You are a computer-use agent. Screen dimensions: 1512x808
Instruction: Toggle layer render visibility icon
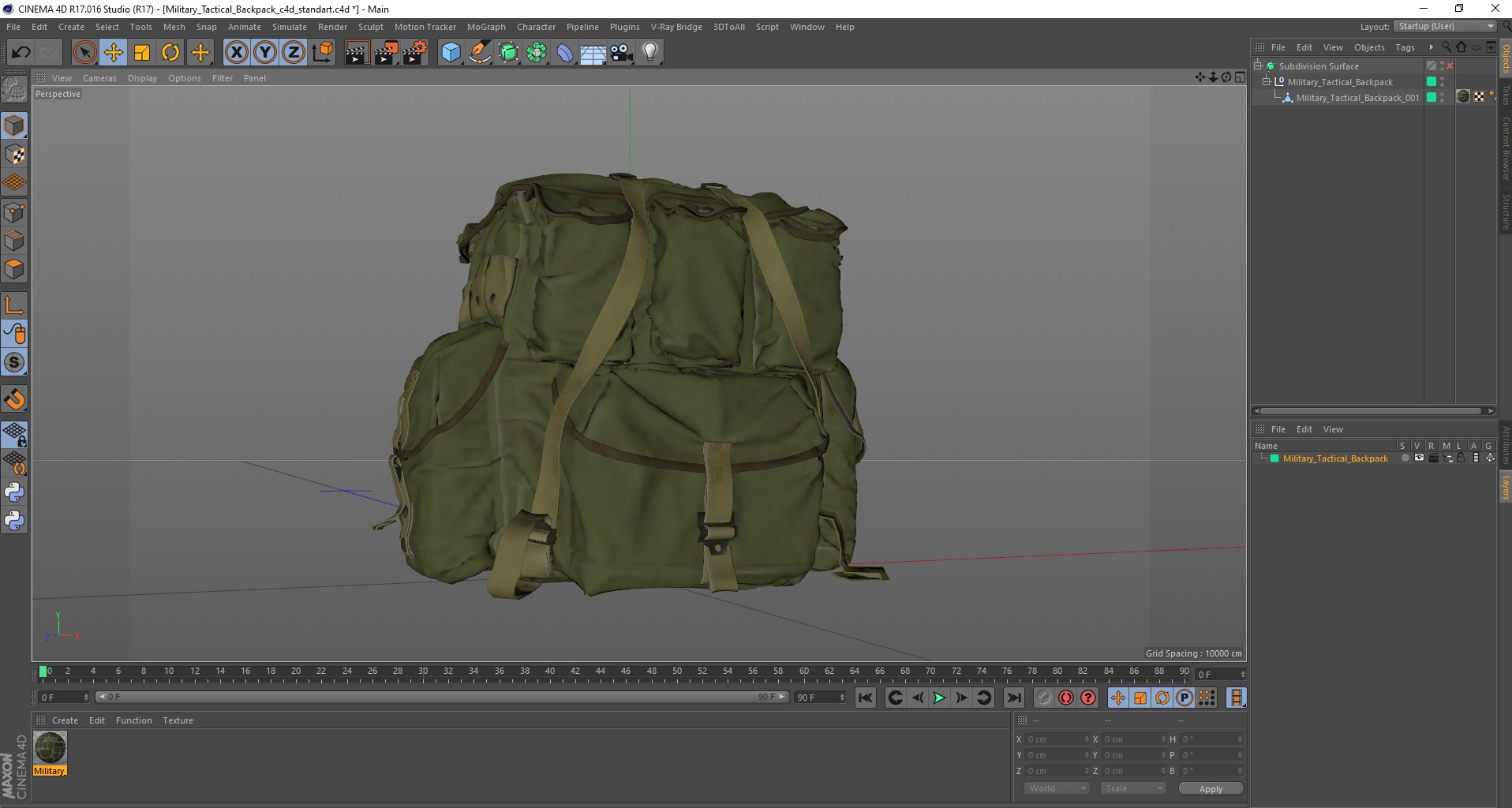tap(1433, 458)
